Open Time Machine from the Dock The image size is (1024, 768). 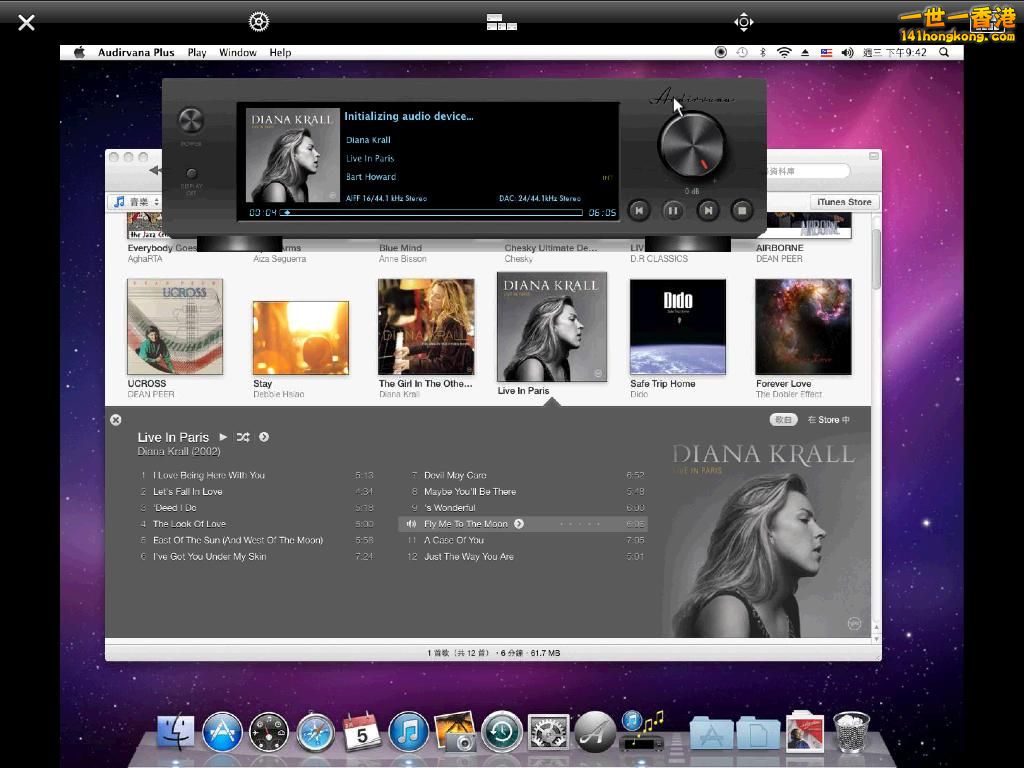(501, 733)
